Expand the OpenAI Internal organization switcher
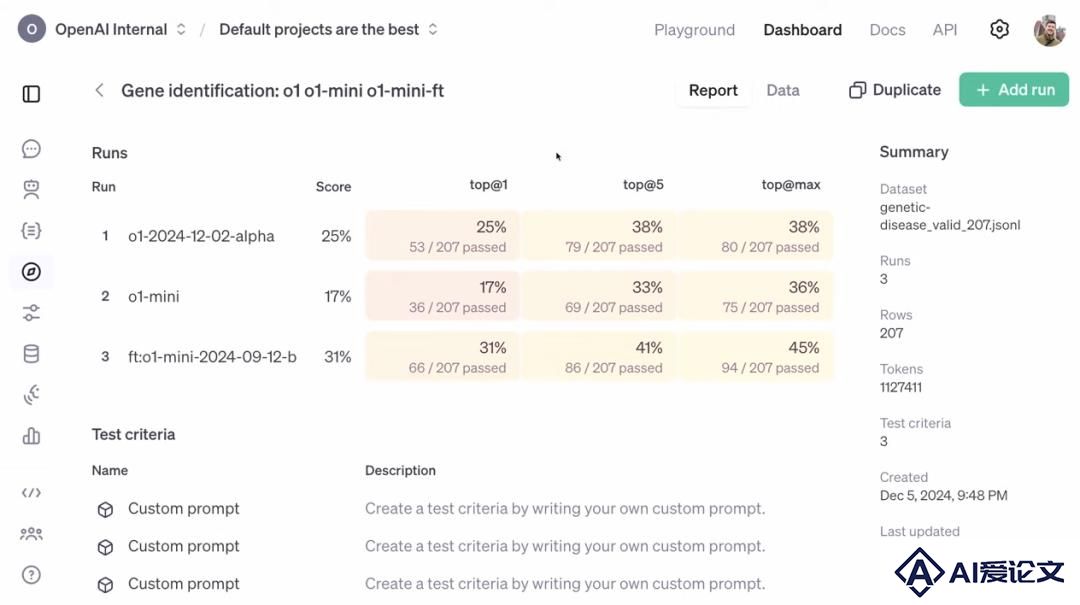 coord(102,30)
